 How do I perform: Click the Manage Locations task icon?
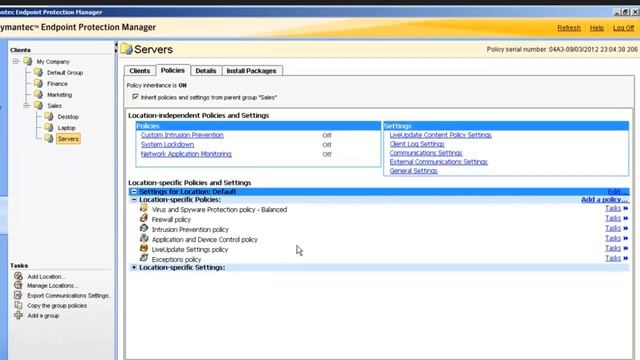(18, 285)
